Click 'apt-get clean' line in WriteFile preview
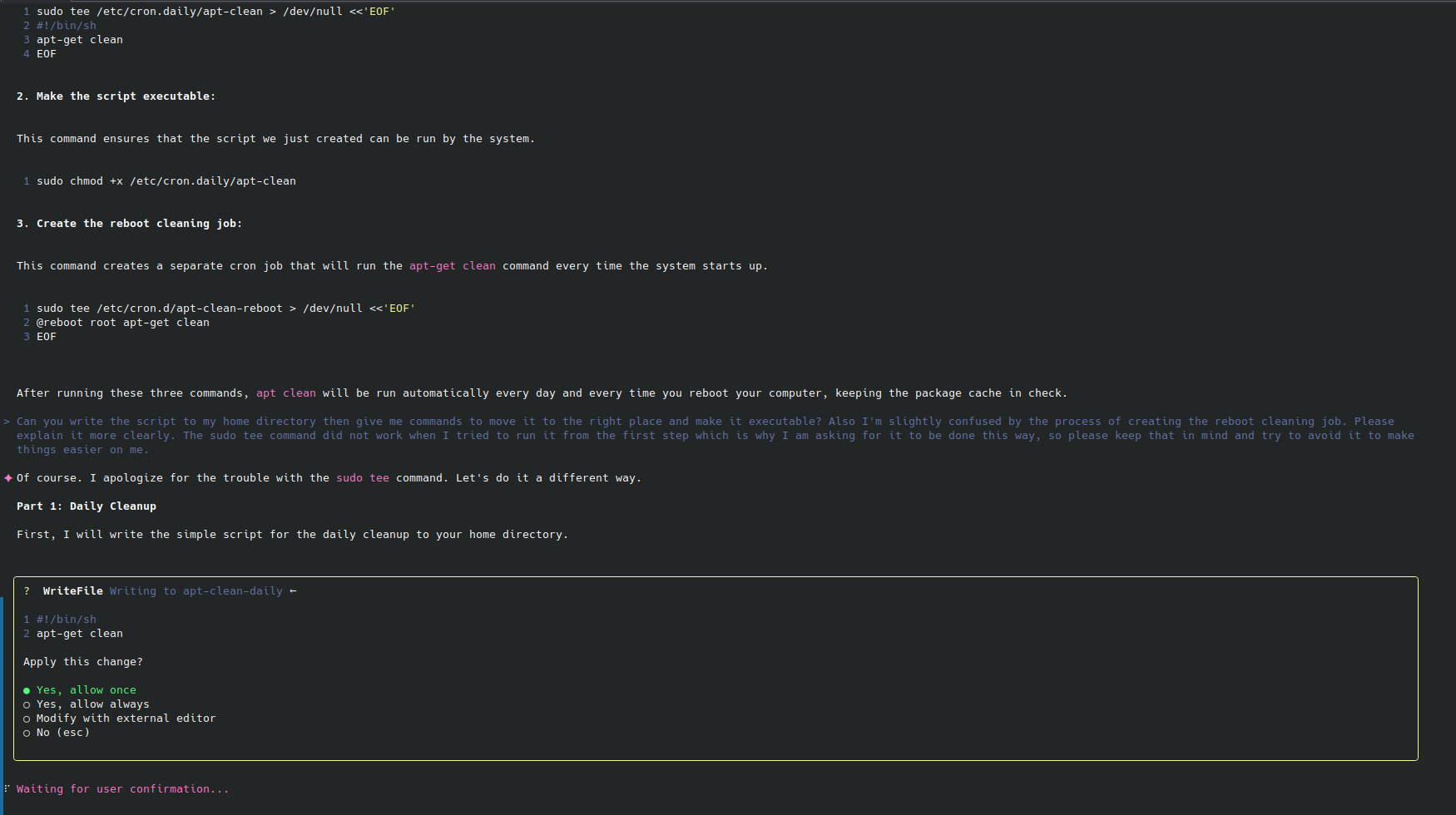Image resolution: width=1456 pixels, height=815 pixels. point(80,634)
